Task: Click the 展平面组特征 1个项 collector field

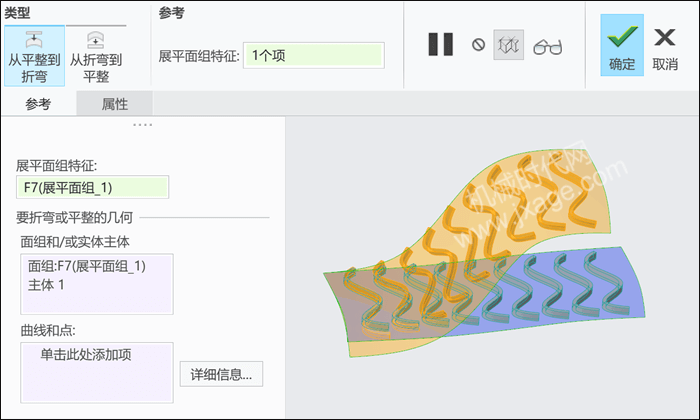Action: click(x=314, y=55)
